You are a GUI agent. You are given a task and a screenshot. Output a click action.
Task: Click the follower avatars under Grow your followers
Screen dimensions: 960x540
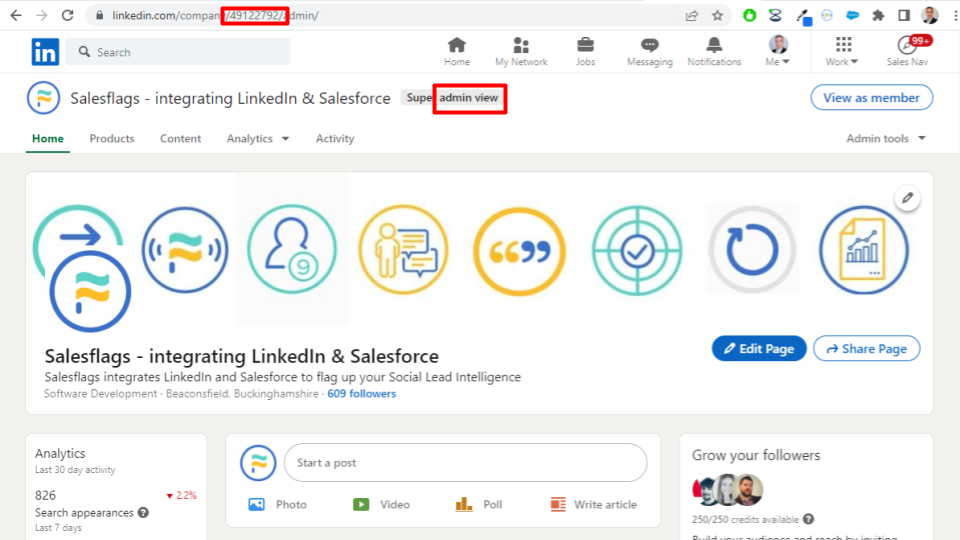[728, 490]
